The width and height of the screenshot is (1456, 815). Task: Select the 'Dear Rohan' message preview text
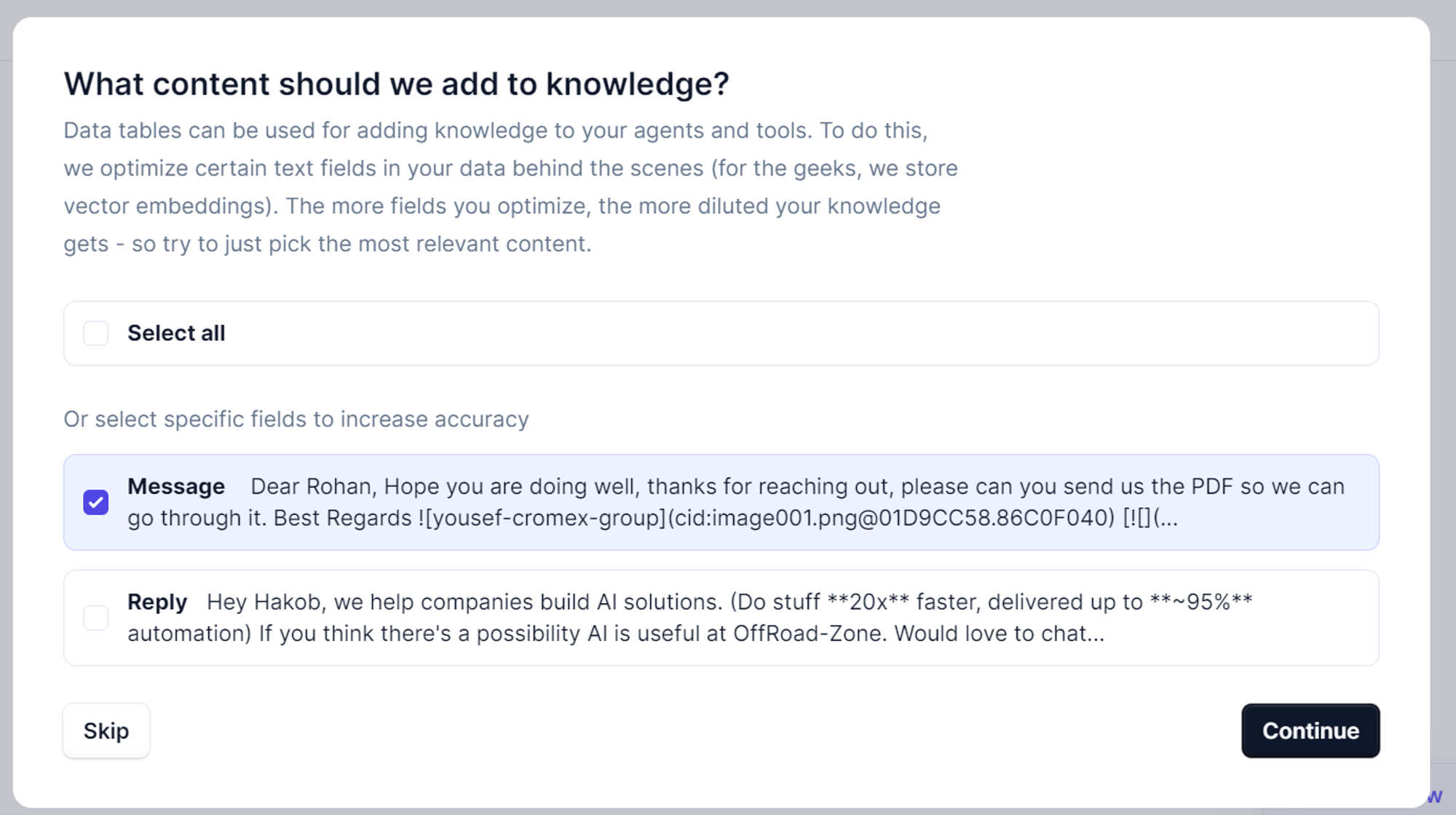pyautogui.click(x=735, y=503)
